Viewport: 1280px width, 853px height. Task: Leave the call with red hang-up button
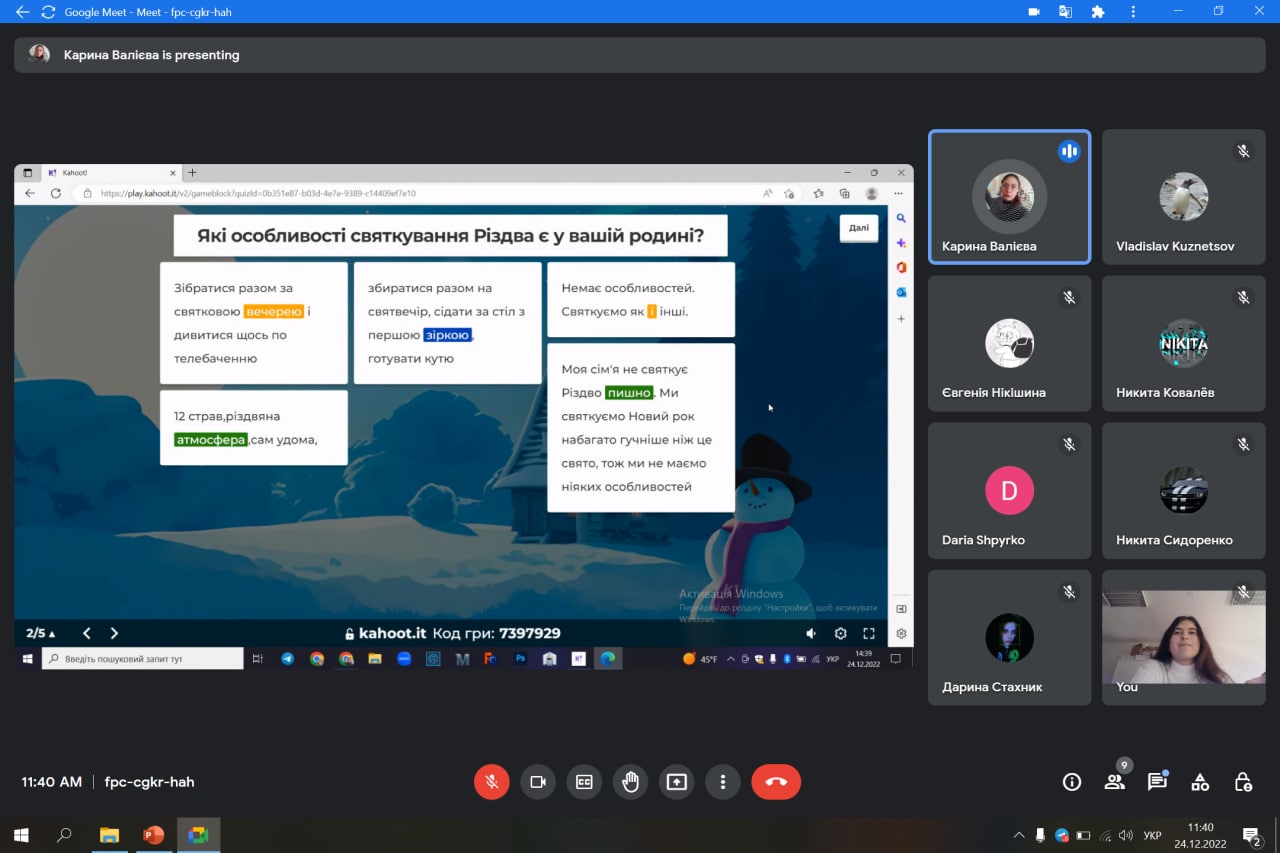tap(776, 782)
